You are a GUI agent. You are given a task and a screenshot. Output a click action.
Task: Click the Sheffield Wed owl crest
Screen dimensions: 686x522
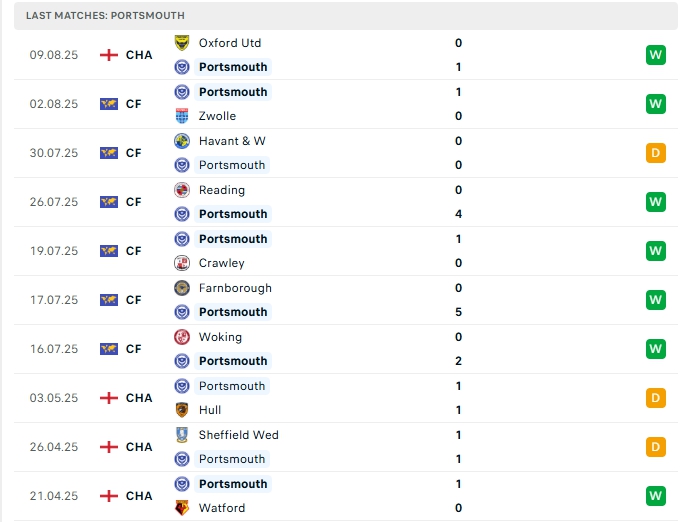point(182,435)
